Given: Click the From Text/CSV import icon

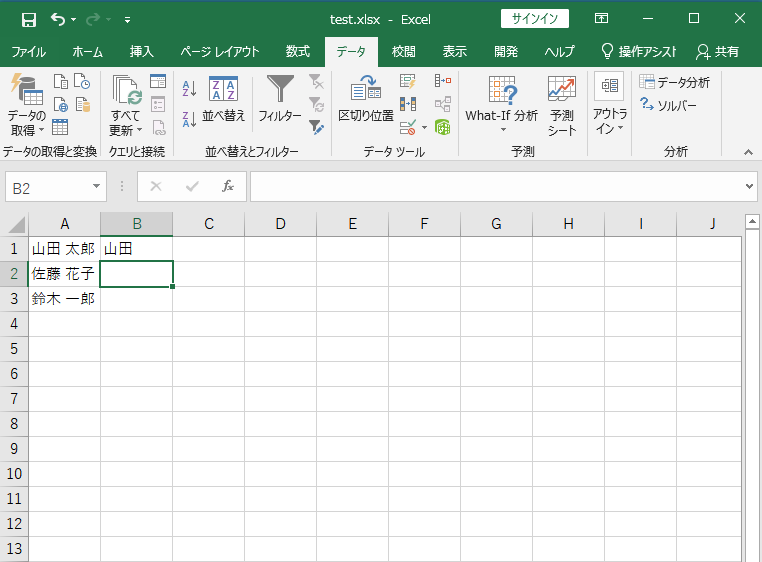Looking at the screenshot, I should 61,81.
